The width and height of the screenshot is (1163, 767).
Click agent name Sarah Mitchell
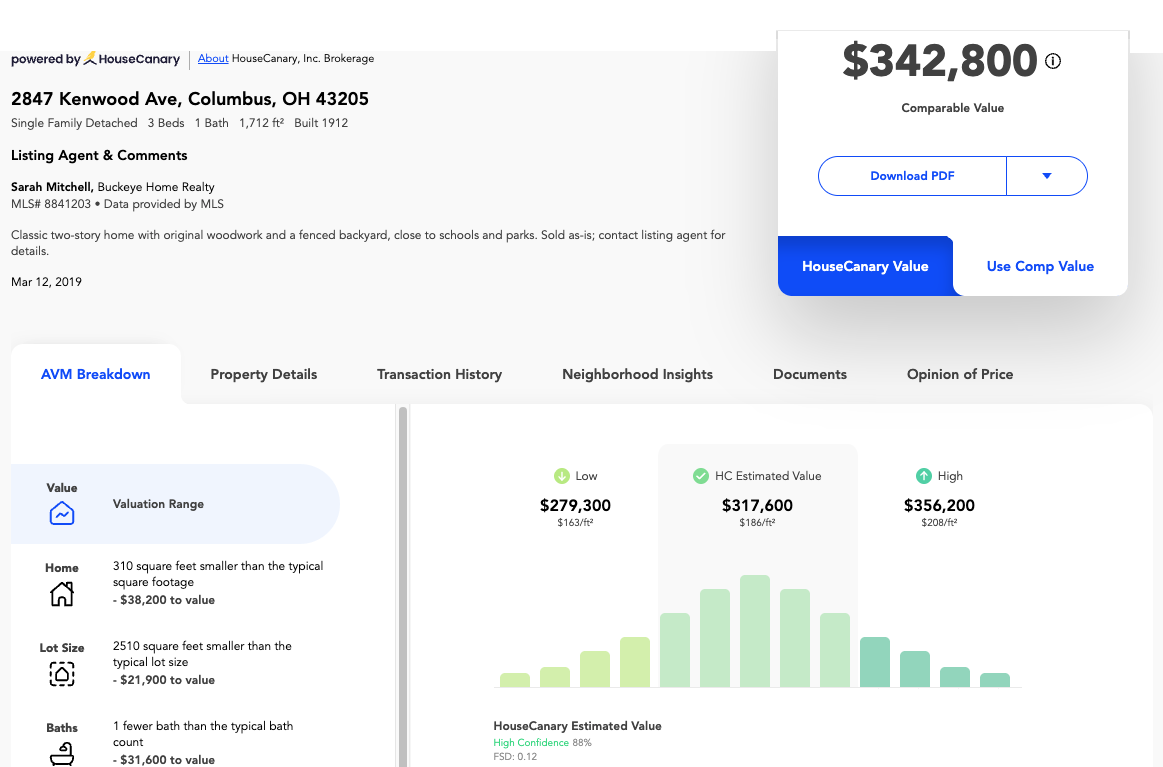coord(52,187)
